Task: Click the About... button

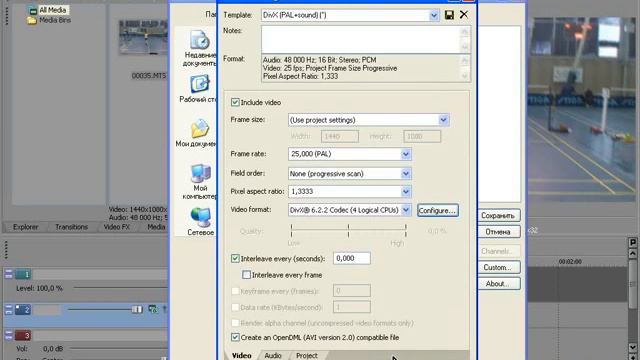Action: point(498,284)
